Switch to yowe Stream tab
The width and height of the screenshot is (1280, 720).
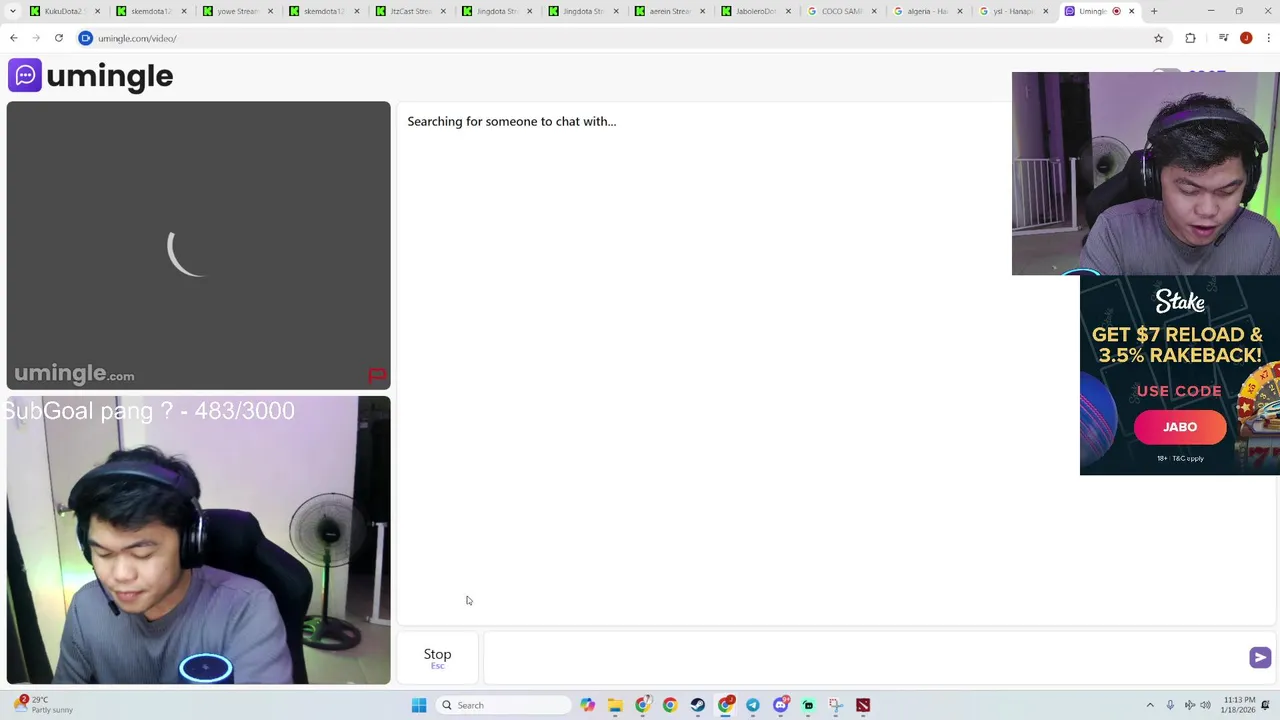tap(237, 11)
